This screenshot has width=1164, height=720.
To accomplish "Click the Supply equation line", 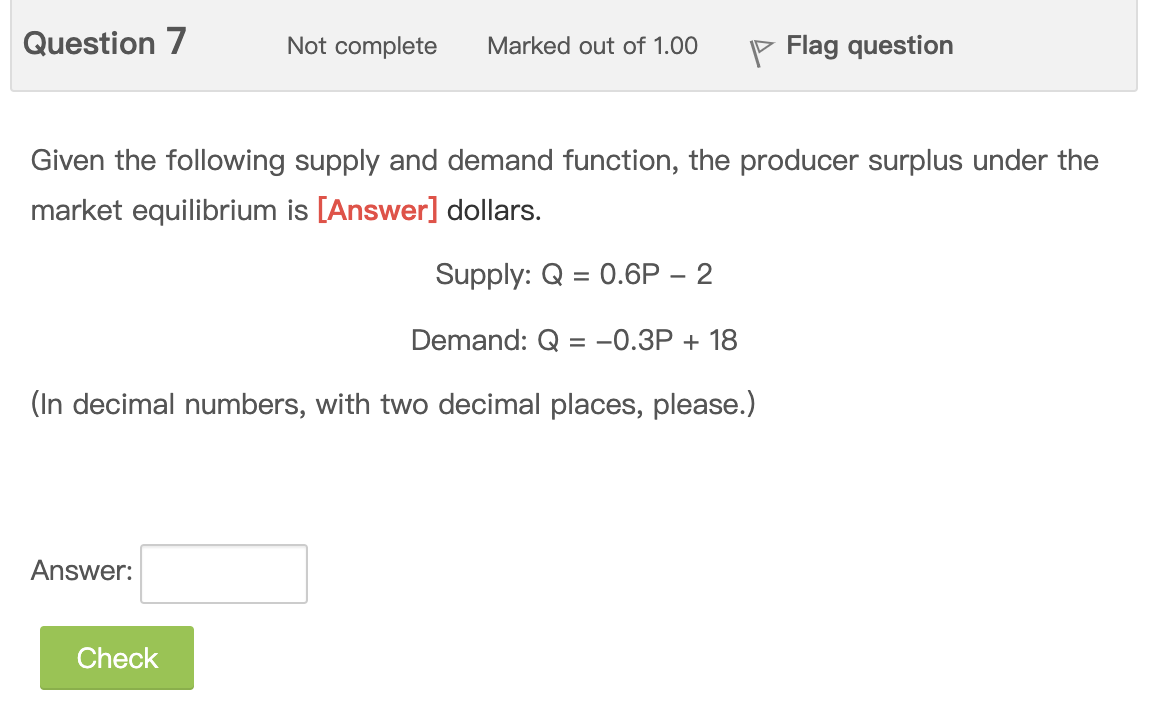I will click(573, 274).
